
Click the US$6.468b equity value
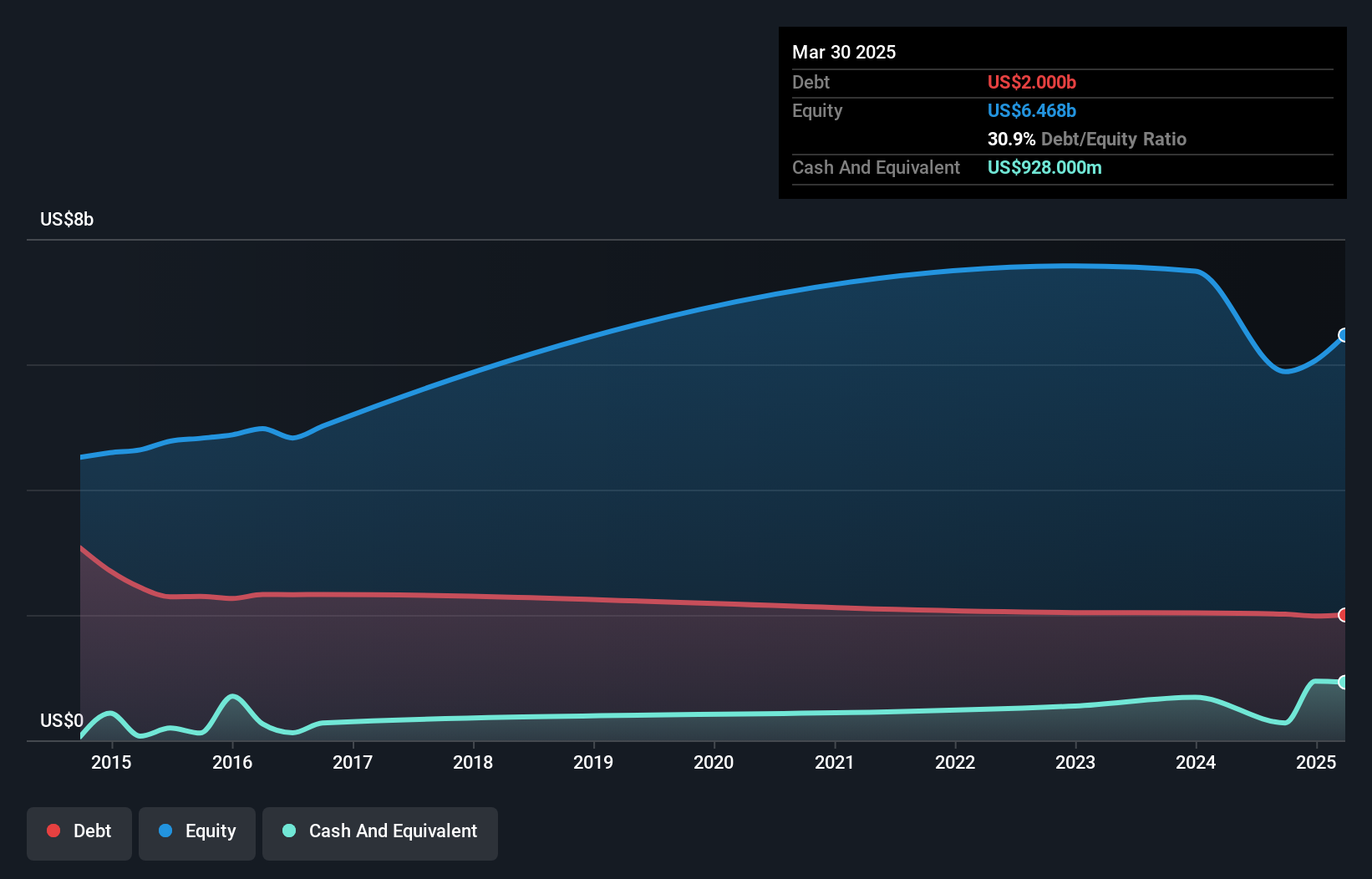(1032, 110)
